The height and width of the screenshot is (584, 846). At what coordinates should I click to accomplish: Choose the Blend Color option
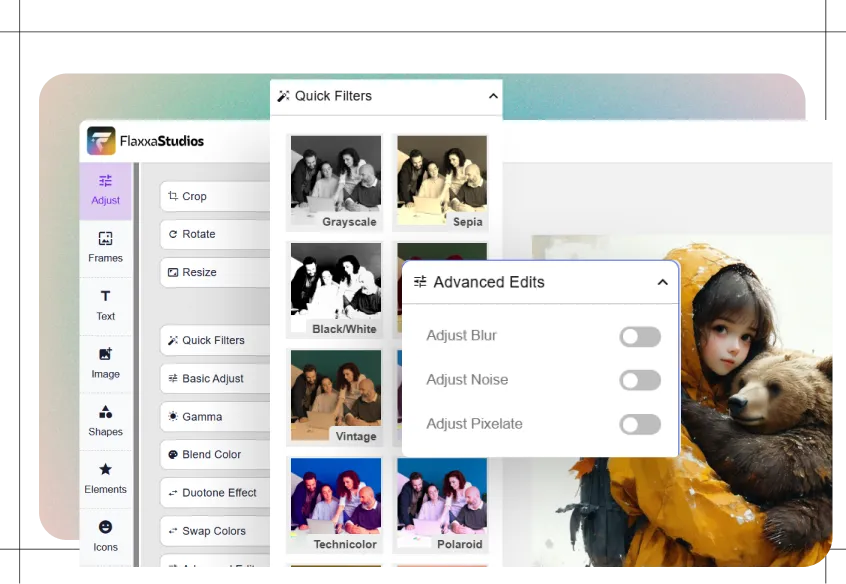pos(214,455)
